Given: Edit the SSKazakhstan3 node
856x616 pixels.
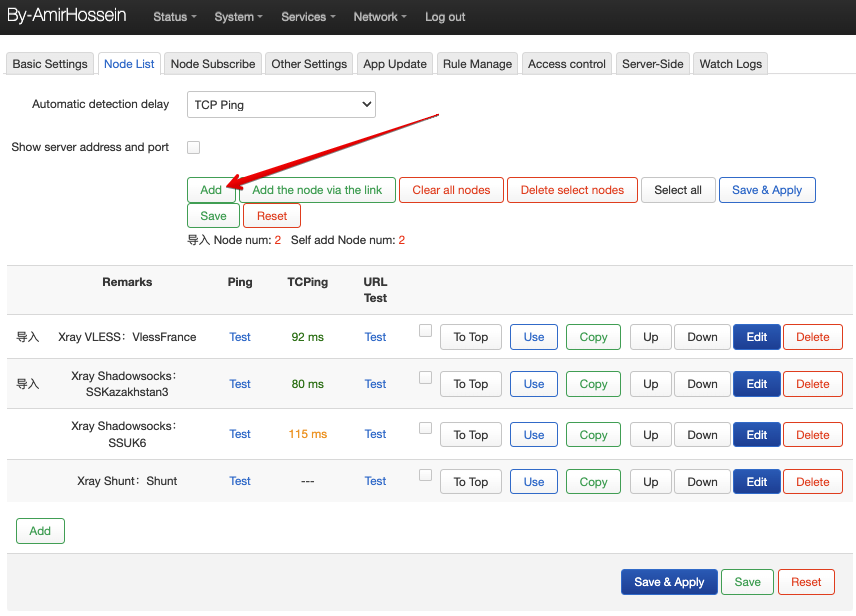Looking at the screenshot, I should pyautogui.click(x=757, y=384).
